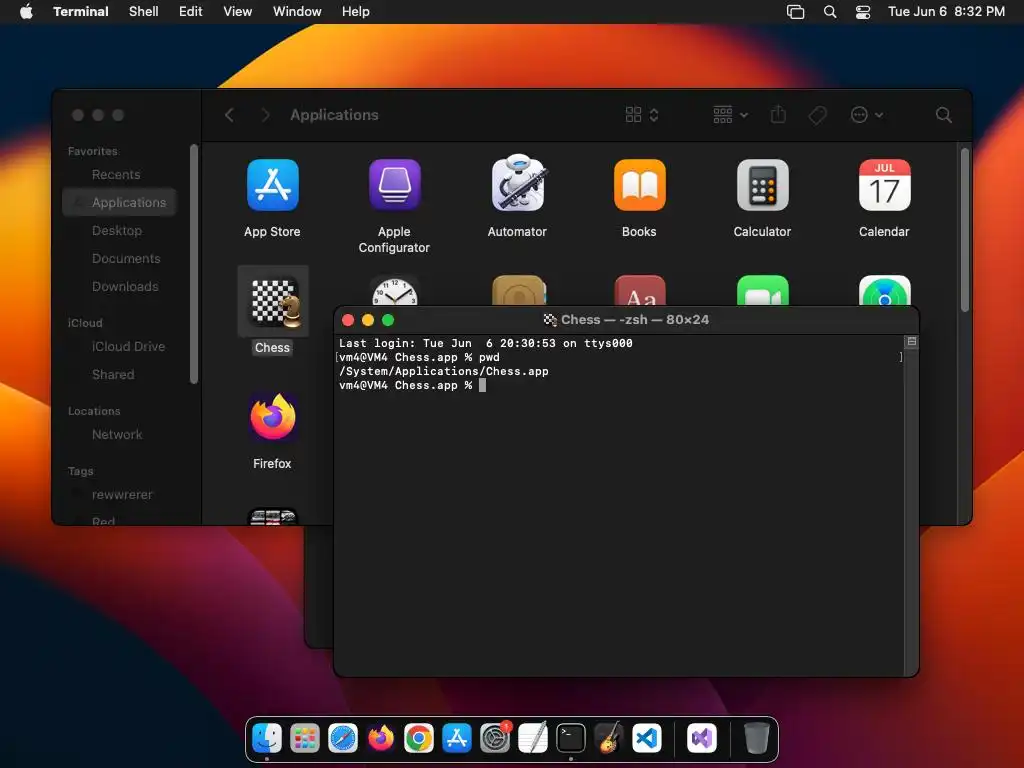The image size is (1024, 768).
Task: Open Trash in the Dock
Action: pos(756,738)
